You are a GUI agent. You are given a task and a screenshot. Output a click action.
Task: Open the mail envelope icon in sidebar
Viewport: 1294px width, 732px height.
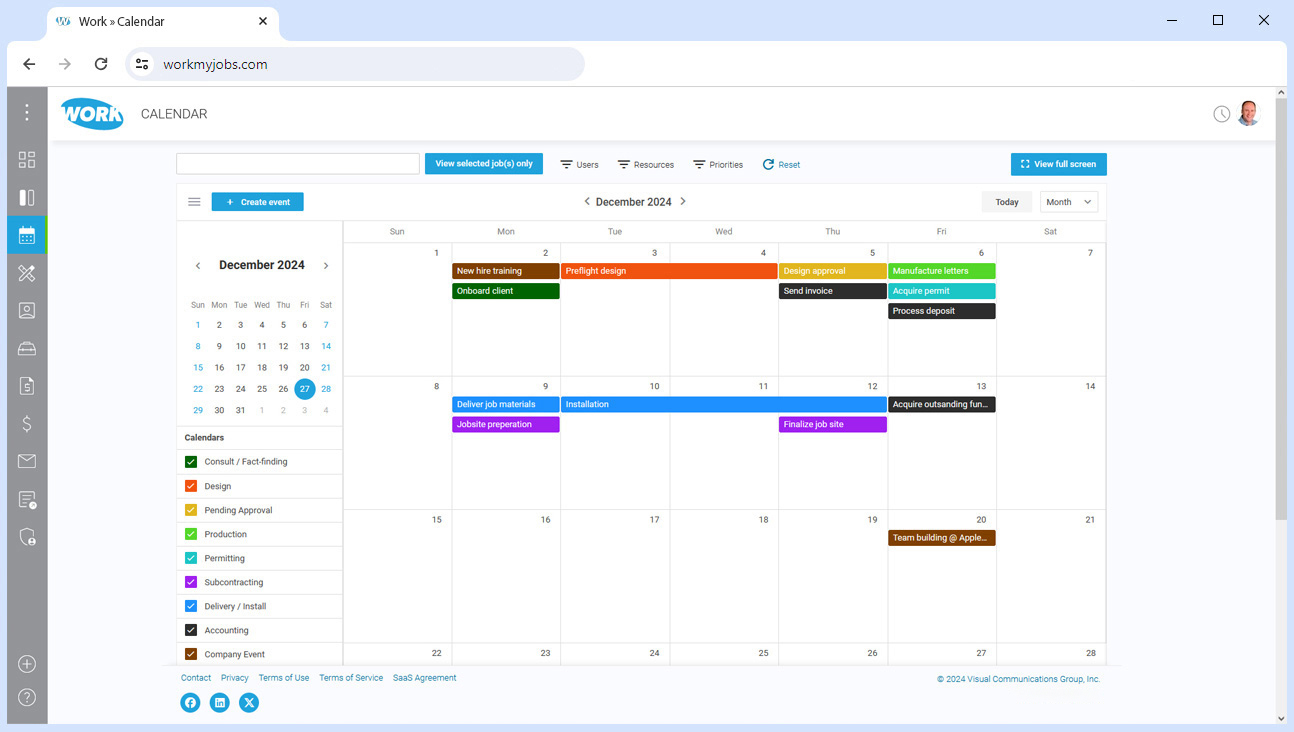coord(27,461)
